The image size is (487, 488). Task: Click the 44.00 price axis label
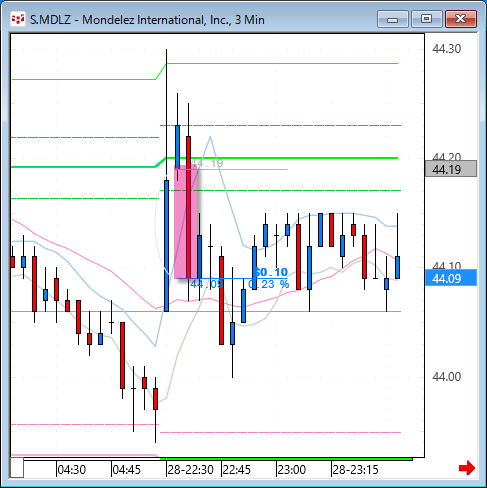click(446, 377)
